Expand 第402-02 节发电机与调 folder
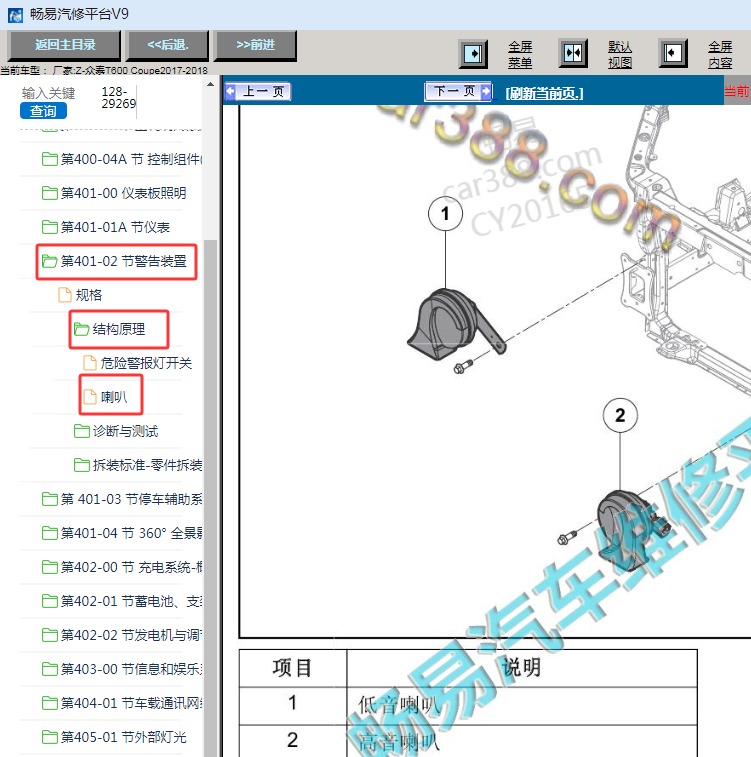Image resolution: width=751 pixels, height=757 pixels. (122, 635)
